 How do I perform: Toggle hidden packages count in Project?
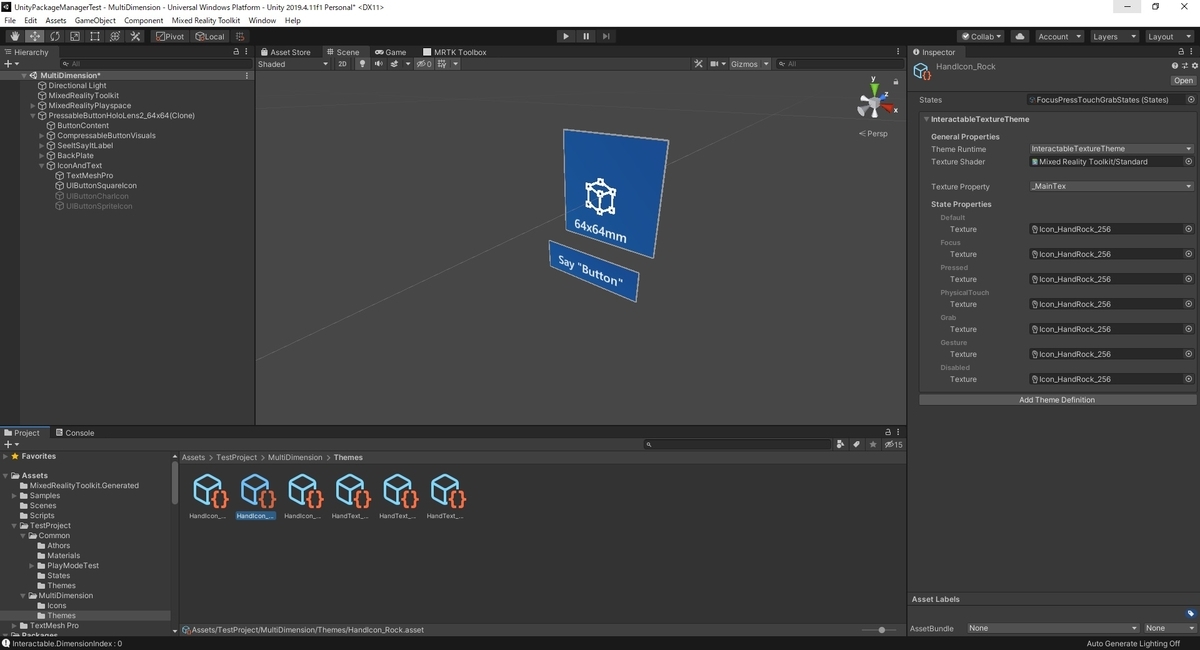894,444
